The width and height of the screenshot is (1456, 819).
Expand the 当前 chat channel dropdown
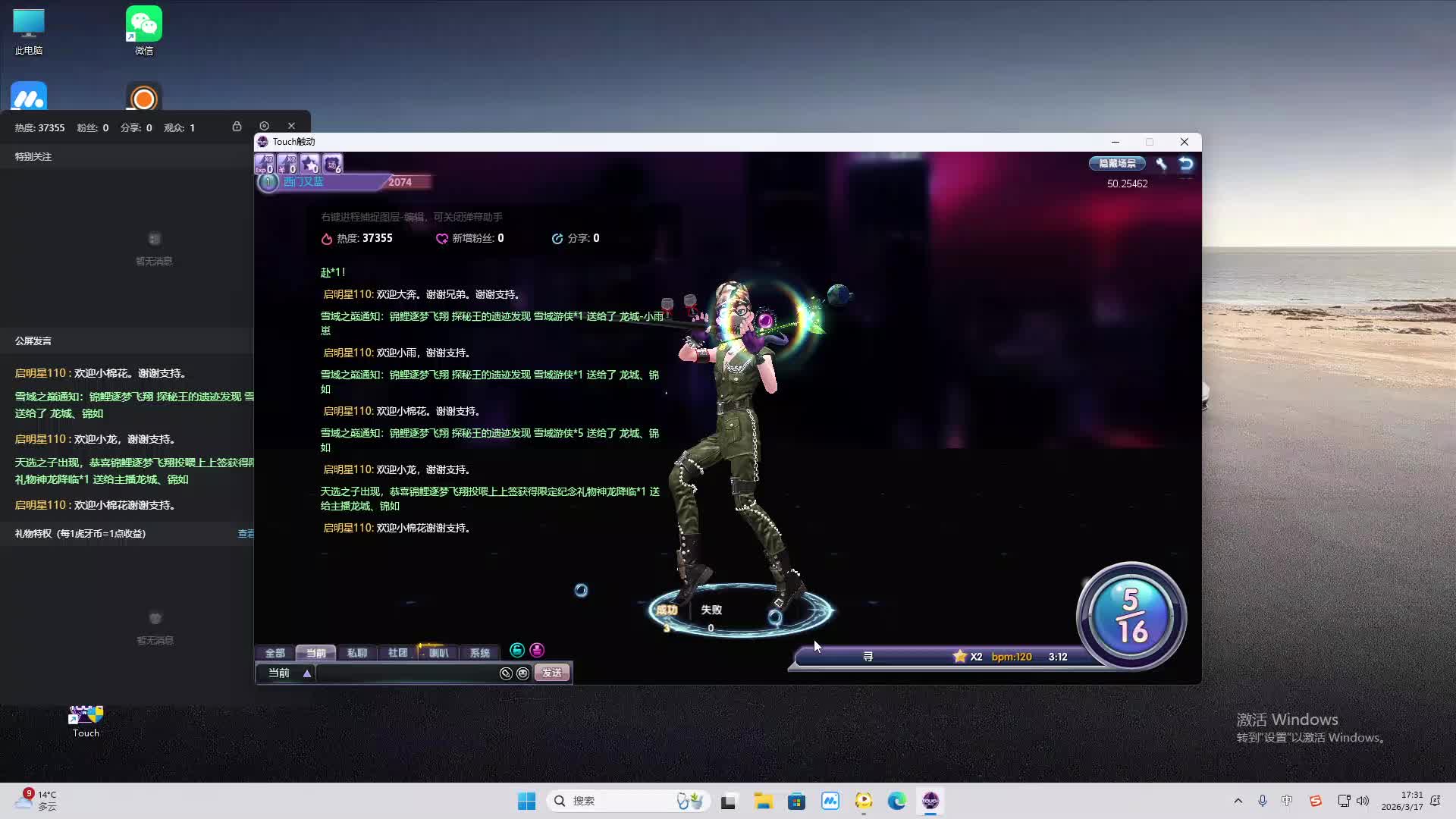click(306, 673)
